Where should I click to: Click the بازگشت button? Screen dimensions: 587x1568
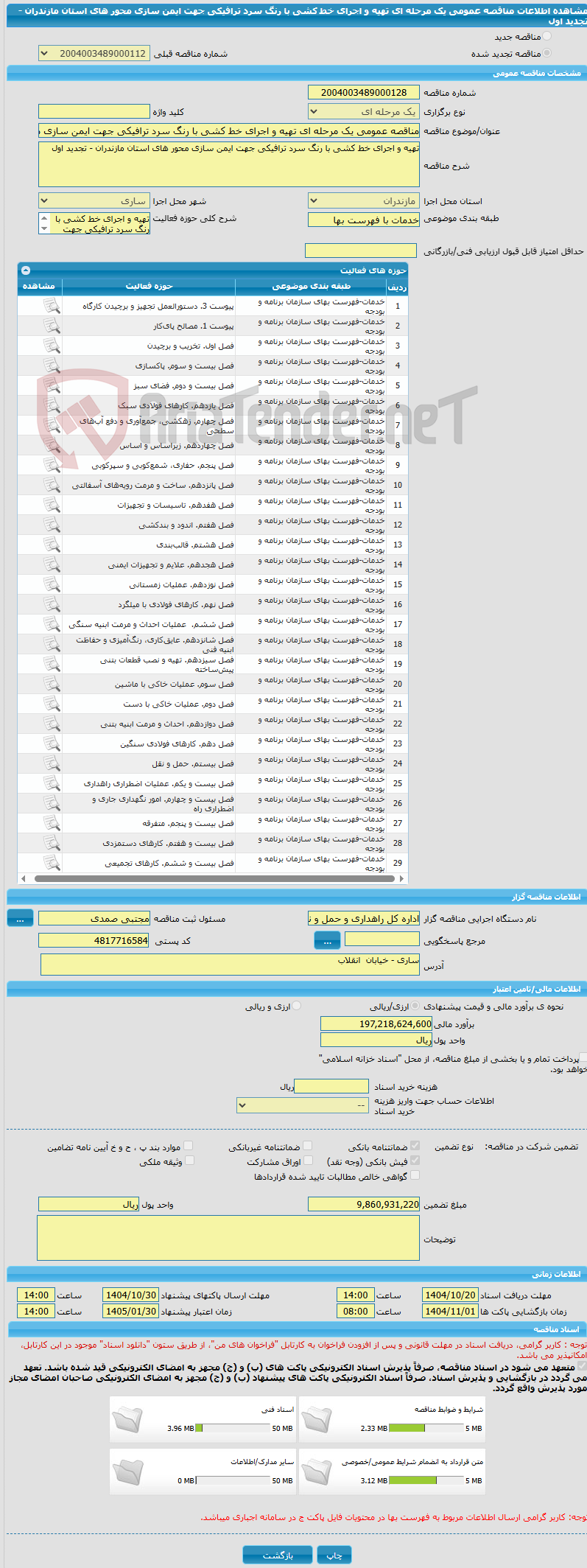point(278,1555)
